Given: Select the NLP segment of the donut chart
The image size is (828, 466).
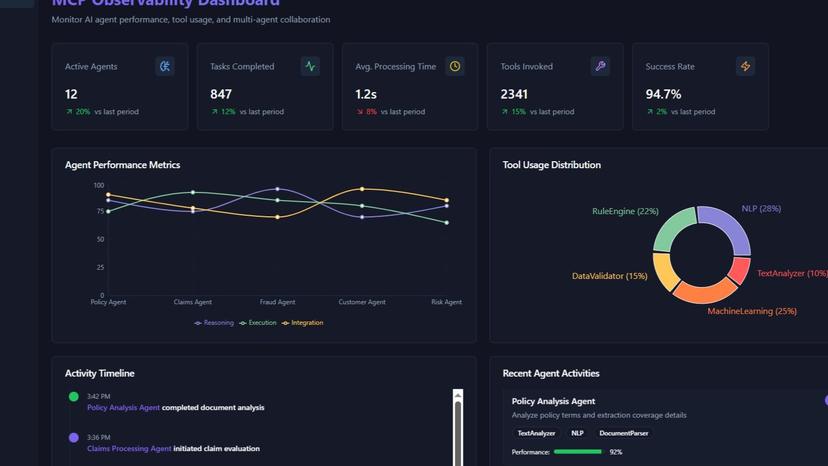Looking at the screenshot, I should click(727, 226).
